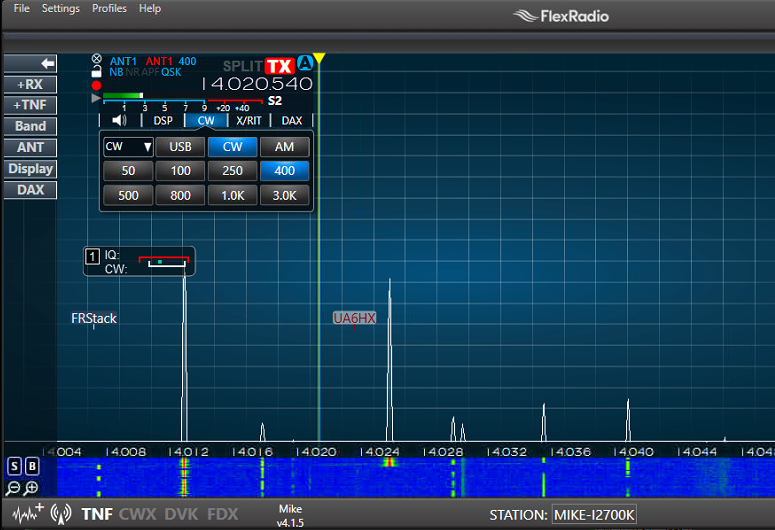Viewport: 775px width, 530px height.
Task: Toggle DVK in bottom bar
Action: (181, 514)
